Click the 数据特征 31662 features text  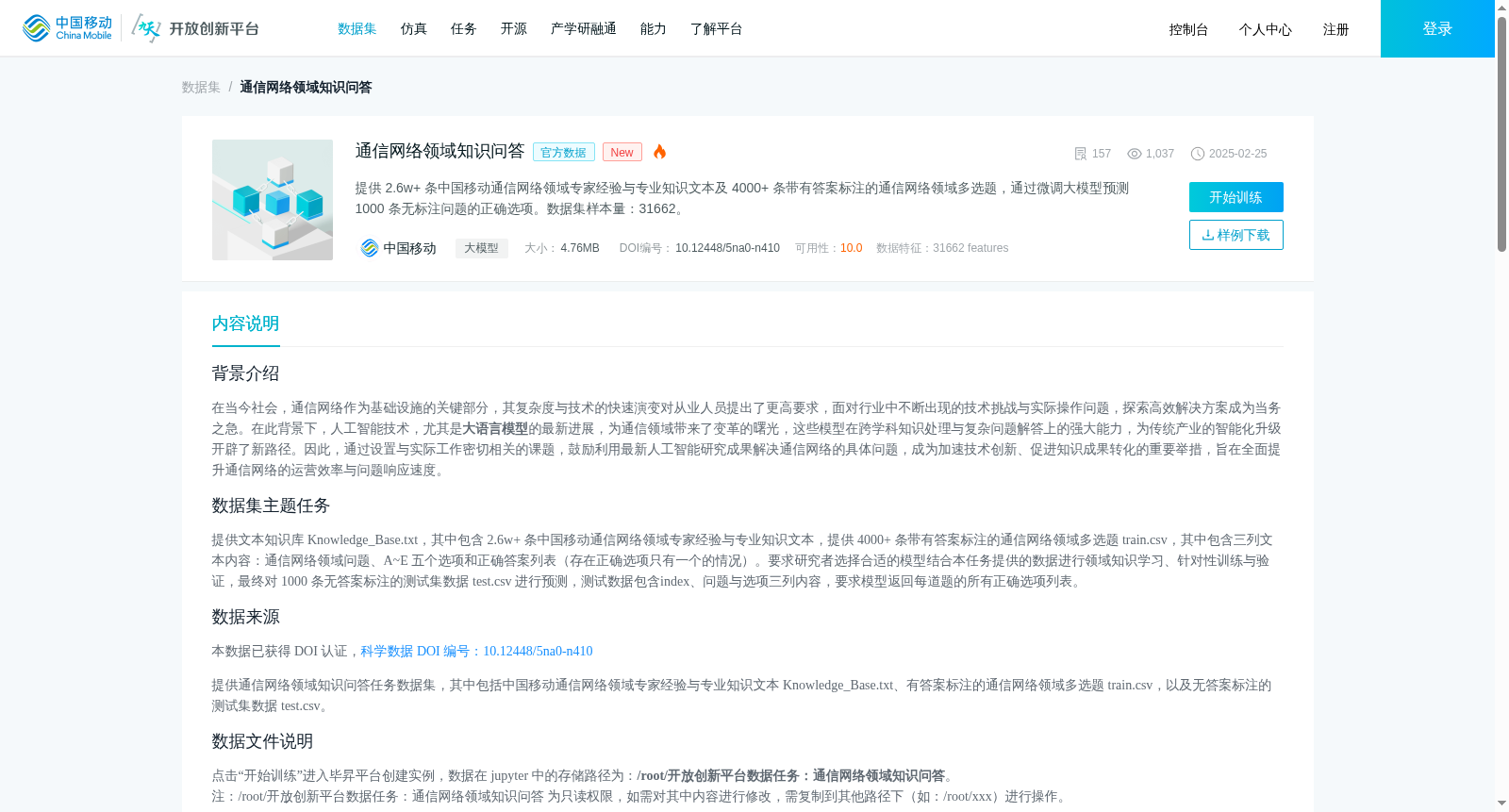pyautogui.click(x=942, y=248)
